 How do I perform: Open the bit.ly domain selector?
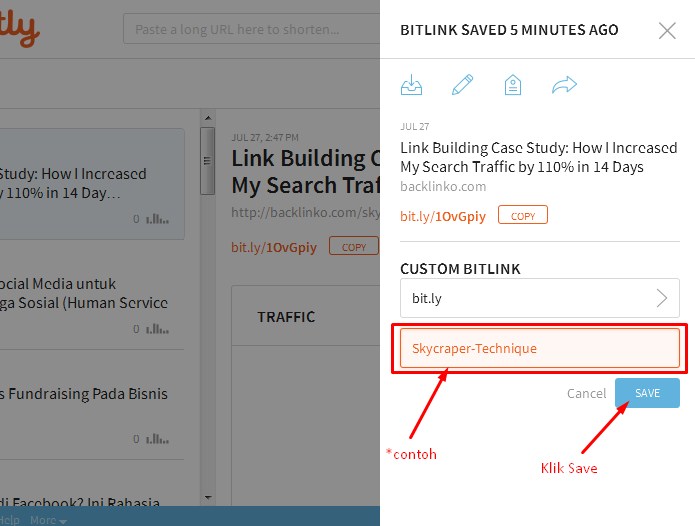point(539,298)
